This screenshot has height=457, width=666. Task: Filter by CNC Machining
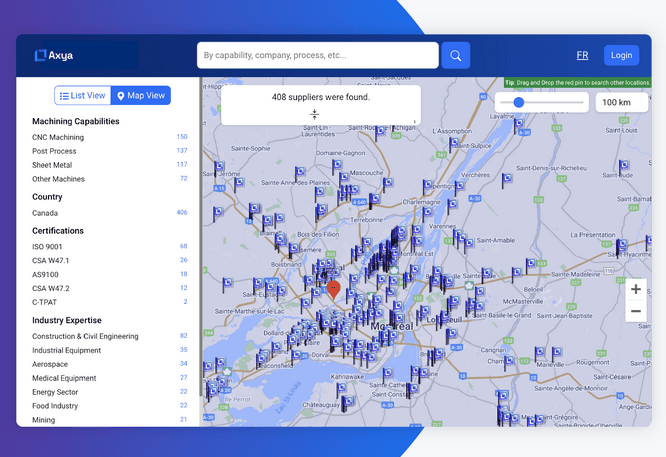tap(110, 137)
